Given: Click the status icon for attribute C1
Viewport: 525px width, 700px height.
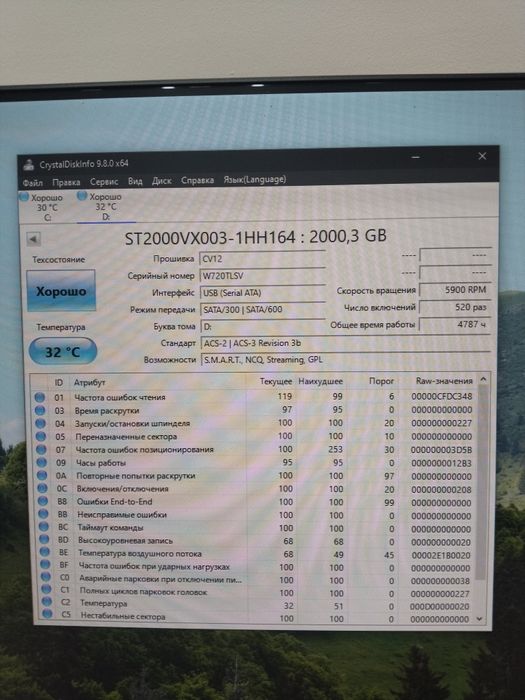Looking at the screenshot, I should pyautogui.click(x=46, y=590).
